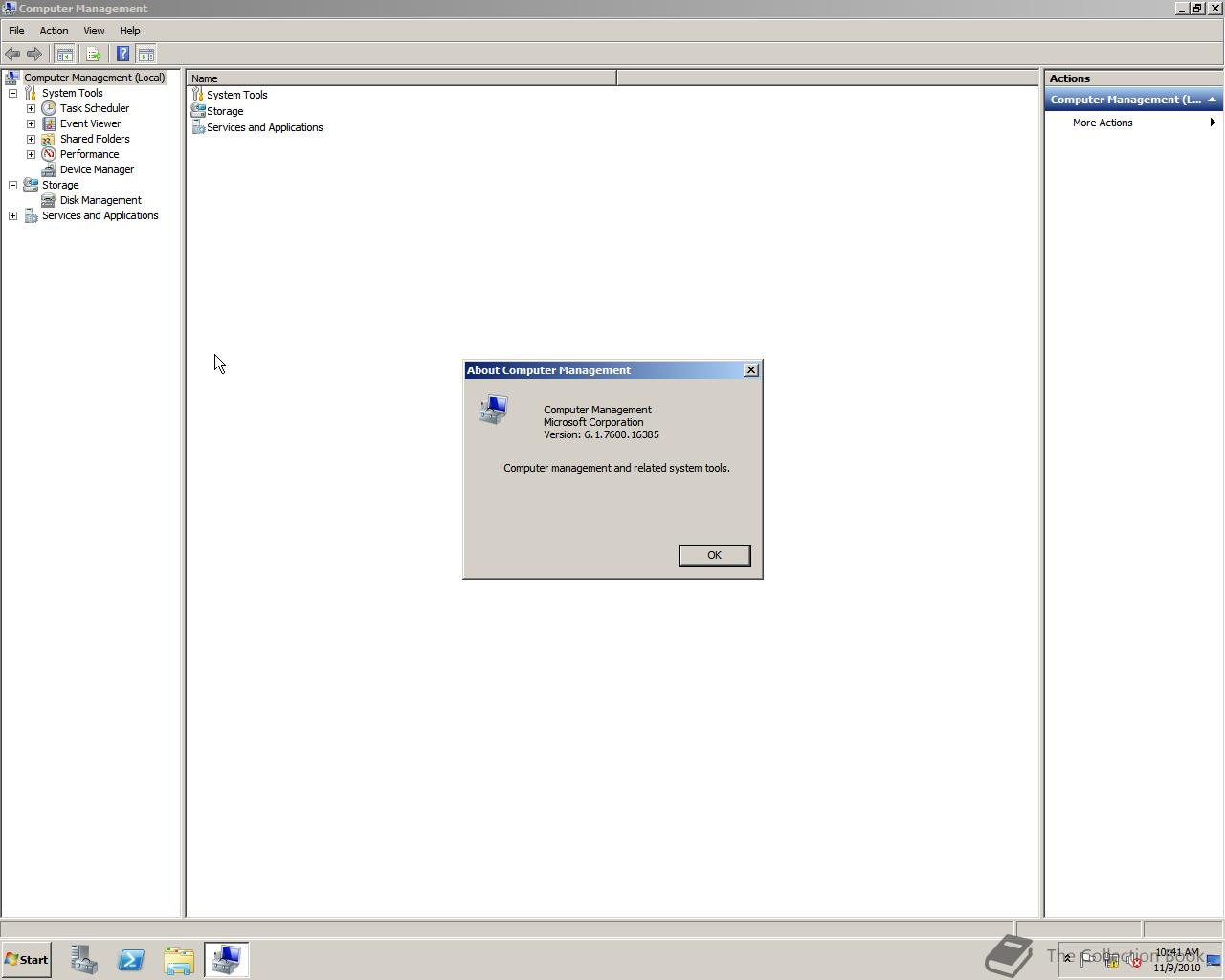1225x980 pixels.
Task: Open the View menu
Action: coord(94,31)
